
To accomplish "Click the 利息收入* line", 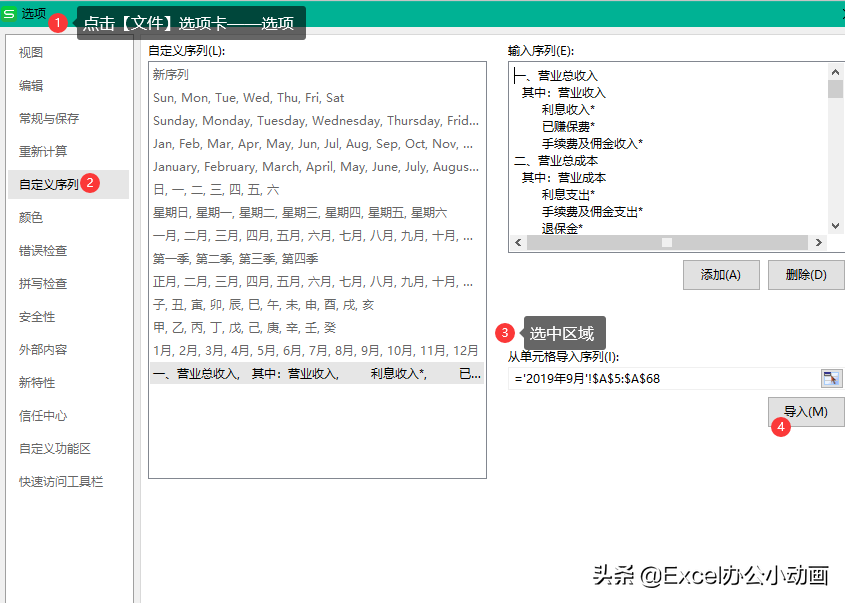I will click(569, 109).
